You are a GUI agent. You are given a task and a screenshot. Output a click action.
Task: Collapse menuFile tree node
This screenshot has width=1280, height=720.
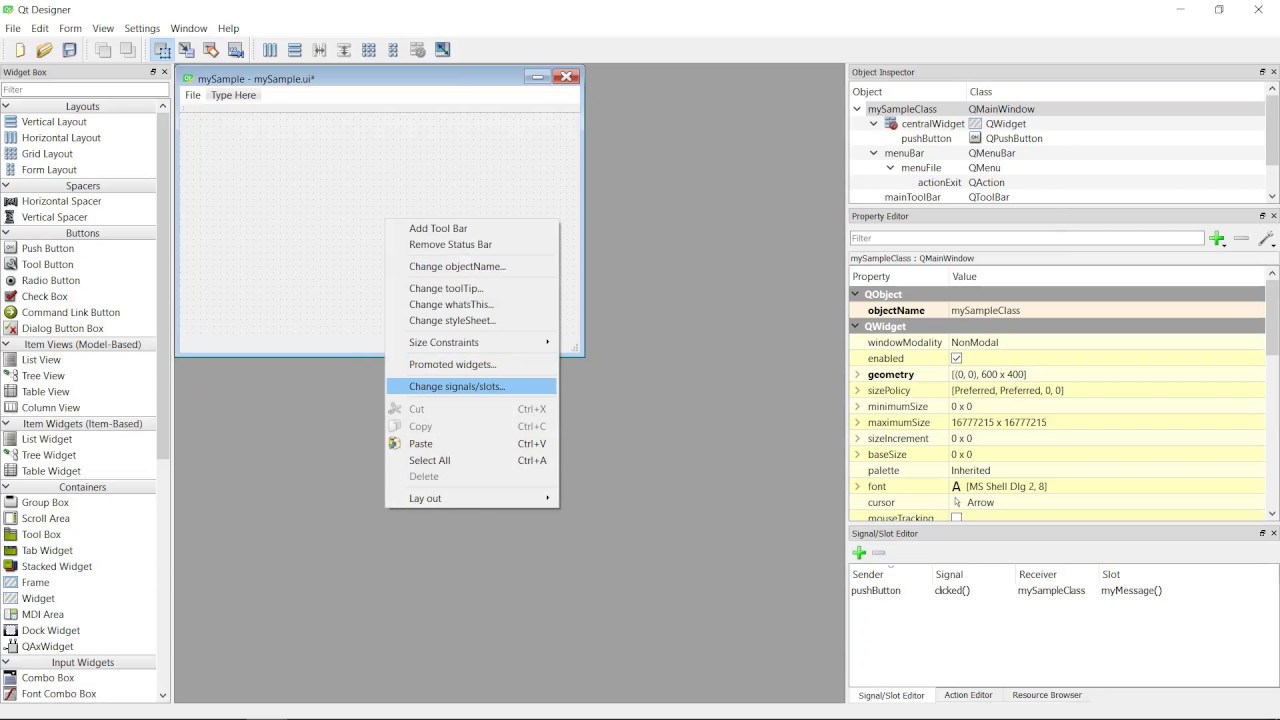pyautogui.click(x=890, y=168)
